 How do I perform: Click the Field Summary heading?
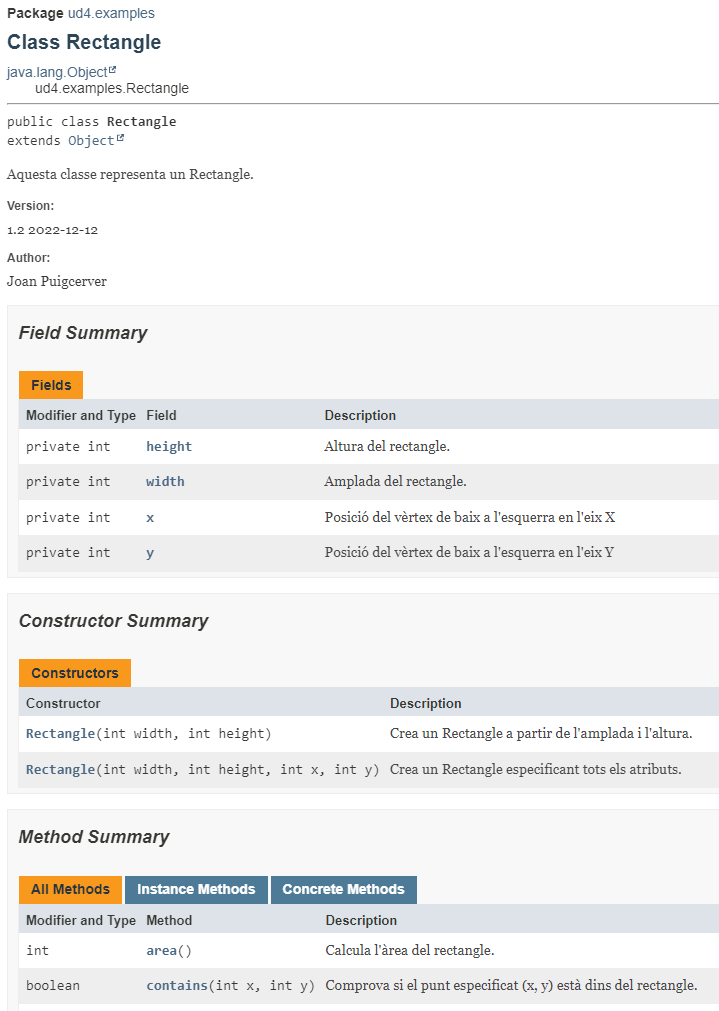(x=83, y=333)
